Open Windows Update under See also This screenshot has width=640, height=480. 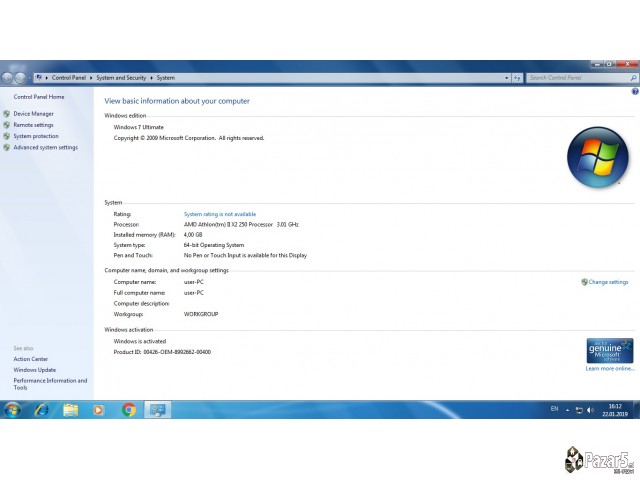[x=34, y=370]
